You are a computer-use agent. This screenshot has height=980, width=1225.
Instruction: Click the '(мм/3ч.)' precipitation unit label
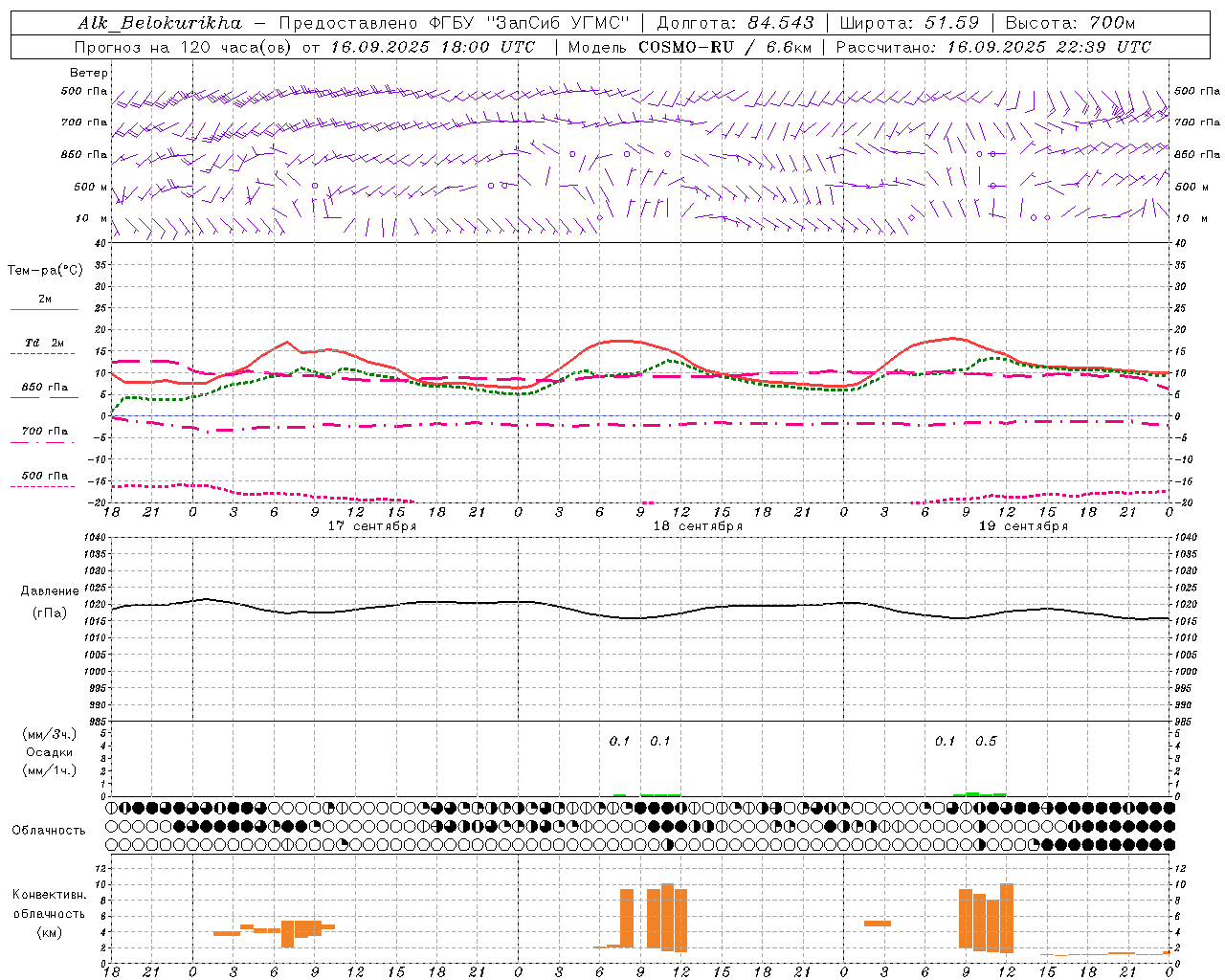click(x=49, y=734)
